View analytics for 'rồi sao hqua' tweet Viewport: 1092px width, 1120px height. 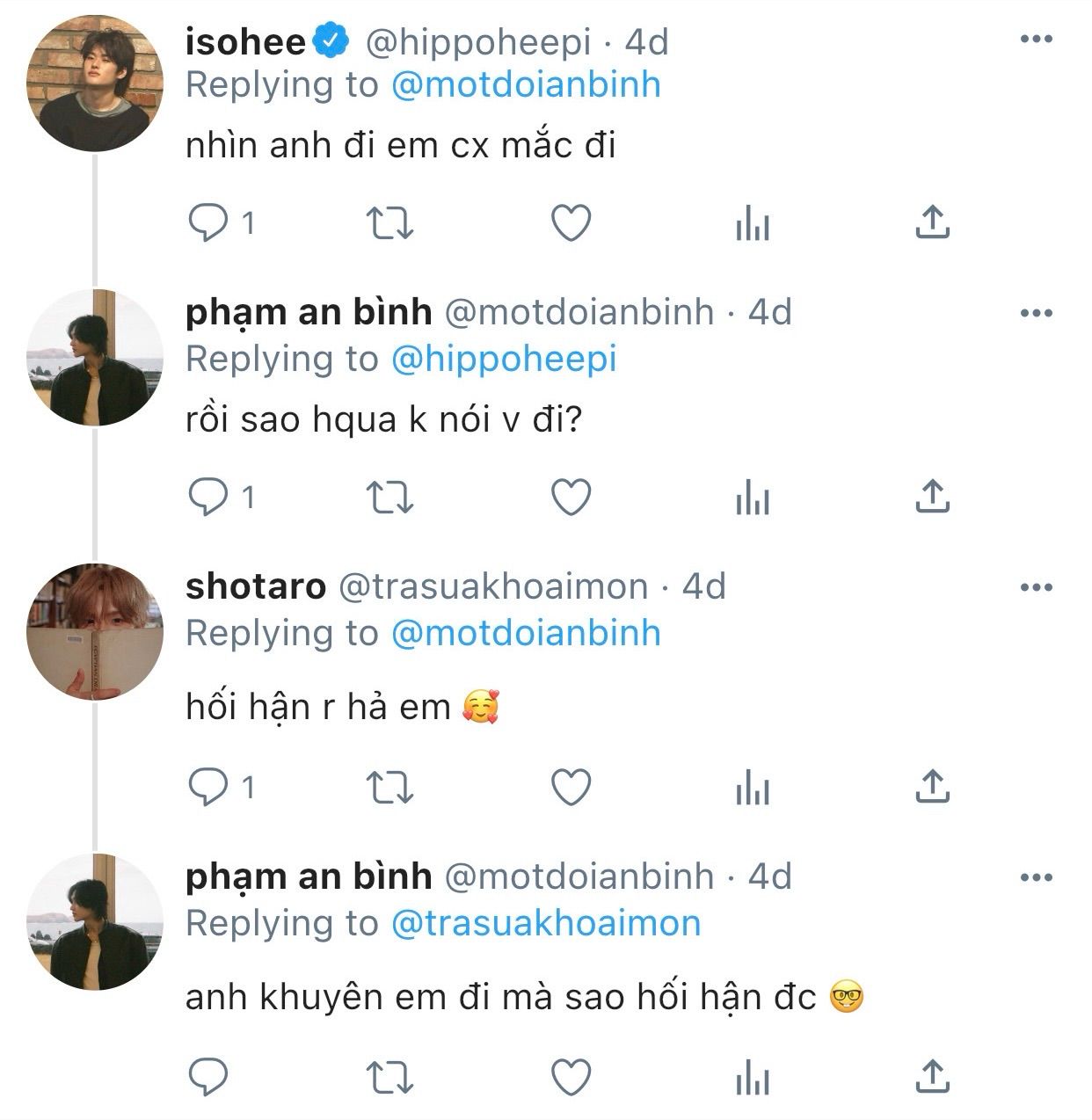point(752,499)
